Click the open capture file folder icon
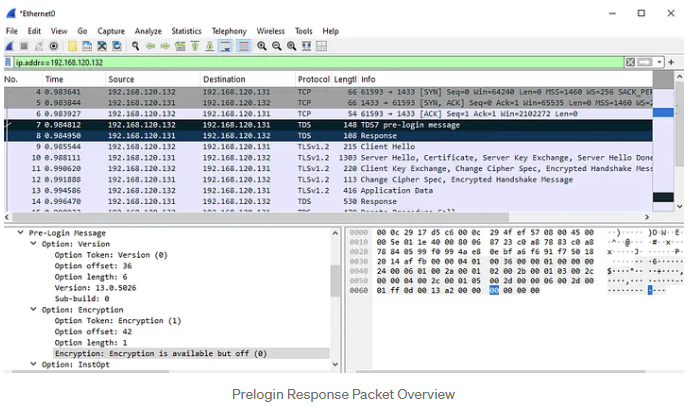This screenshot has width=692, height=409. click(74, 46)
